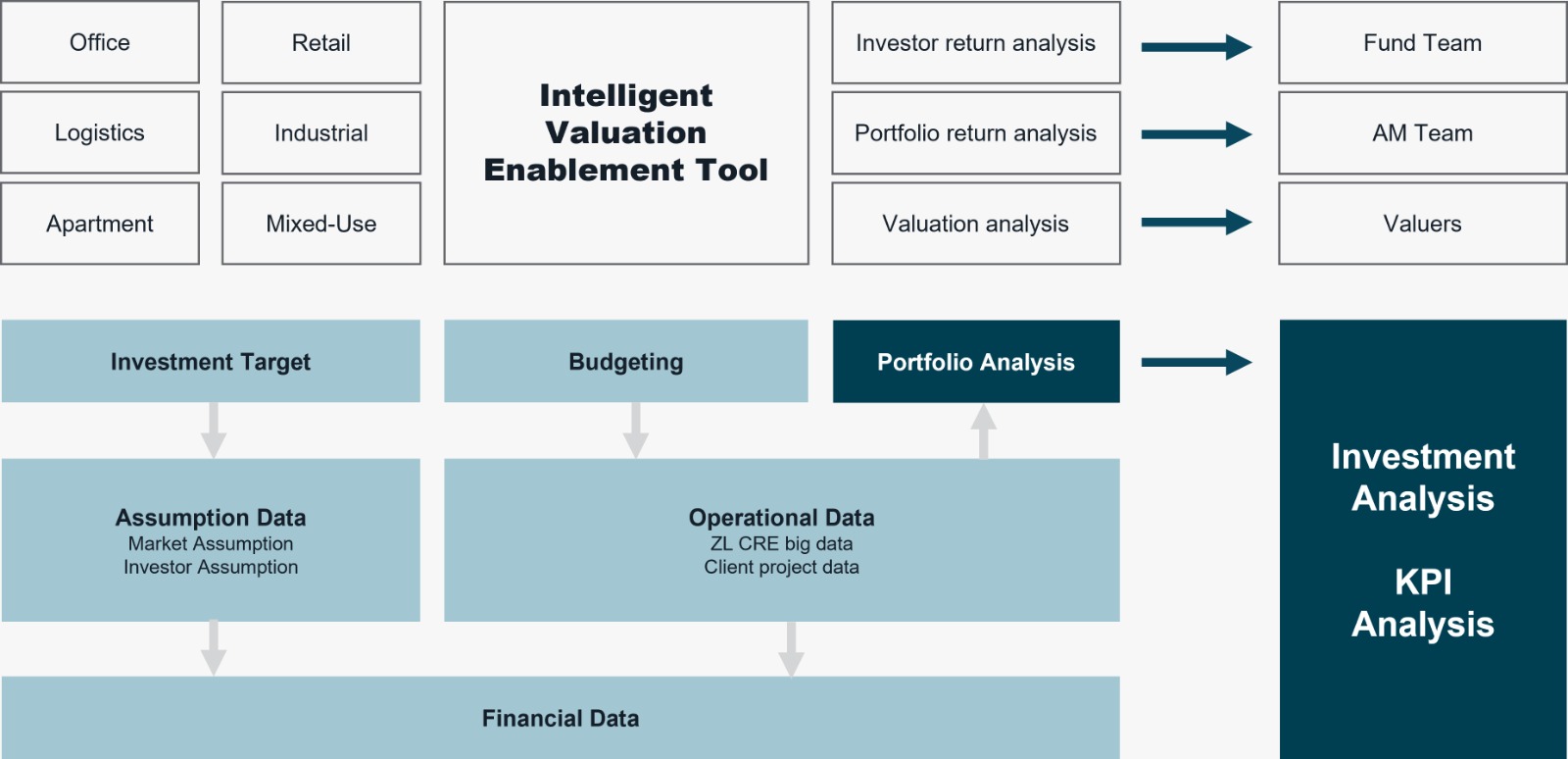
Task: Click the arrow pointing to AM Team
Action: (x=1197, y=134)
